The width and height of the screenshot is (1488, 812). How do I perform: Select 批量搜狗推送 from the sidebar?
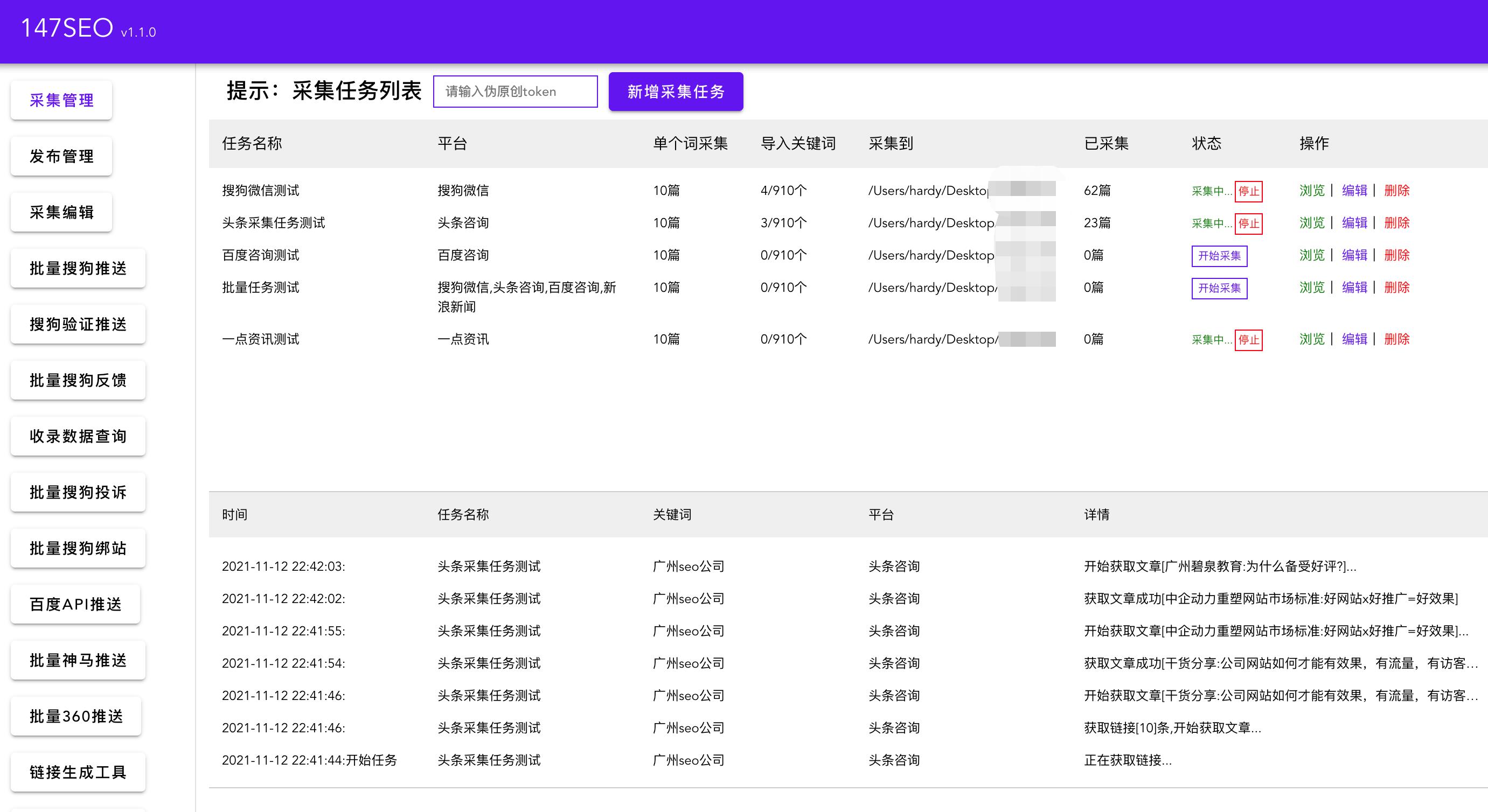click(78, 268)
